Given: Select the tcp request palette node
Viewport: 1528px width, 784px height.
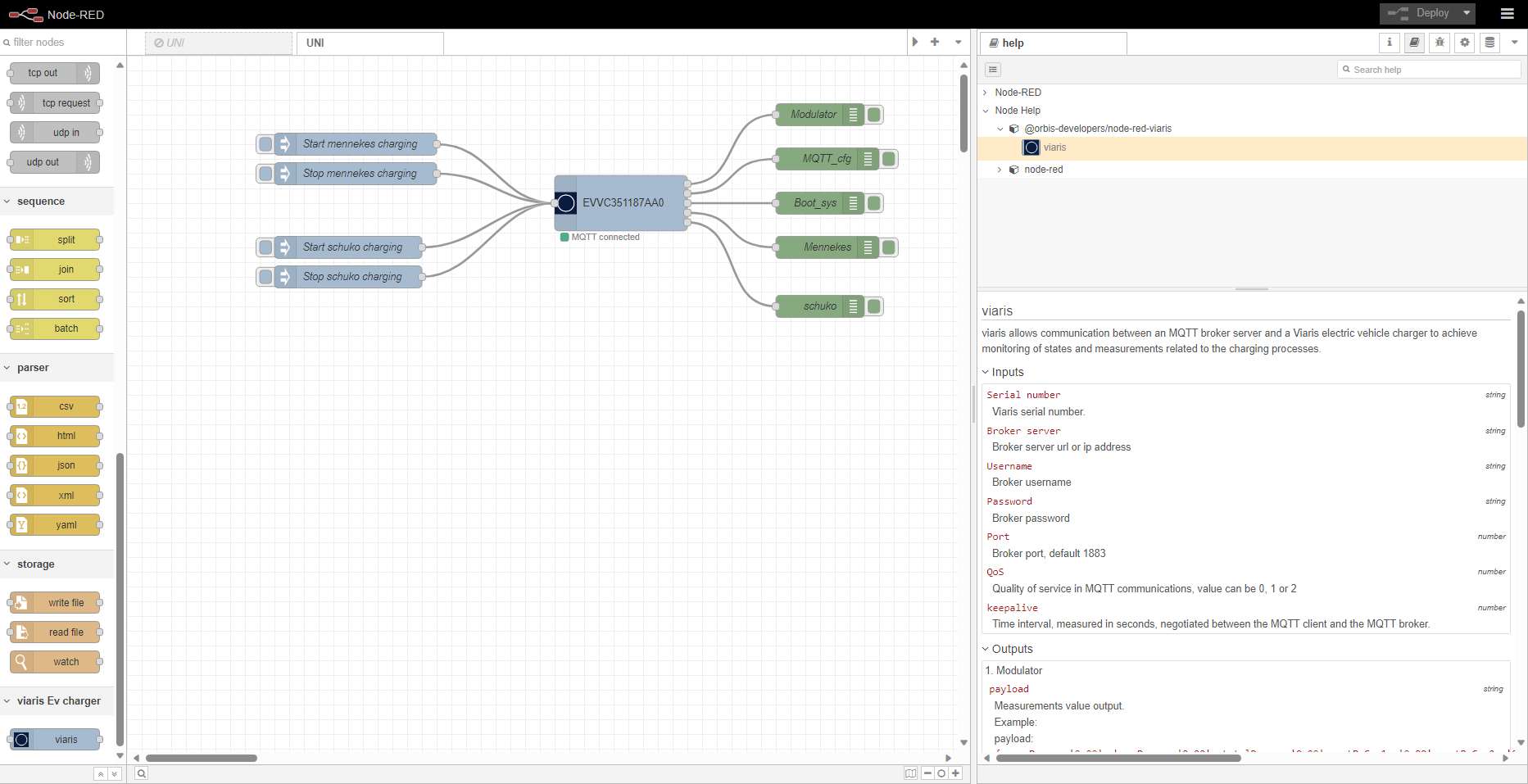Looking at the screenshot, I should pyautogui.click(x=55, y=103).
